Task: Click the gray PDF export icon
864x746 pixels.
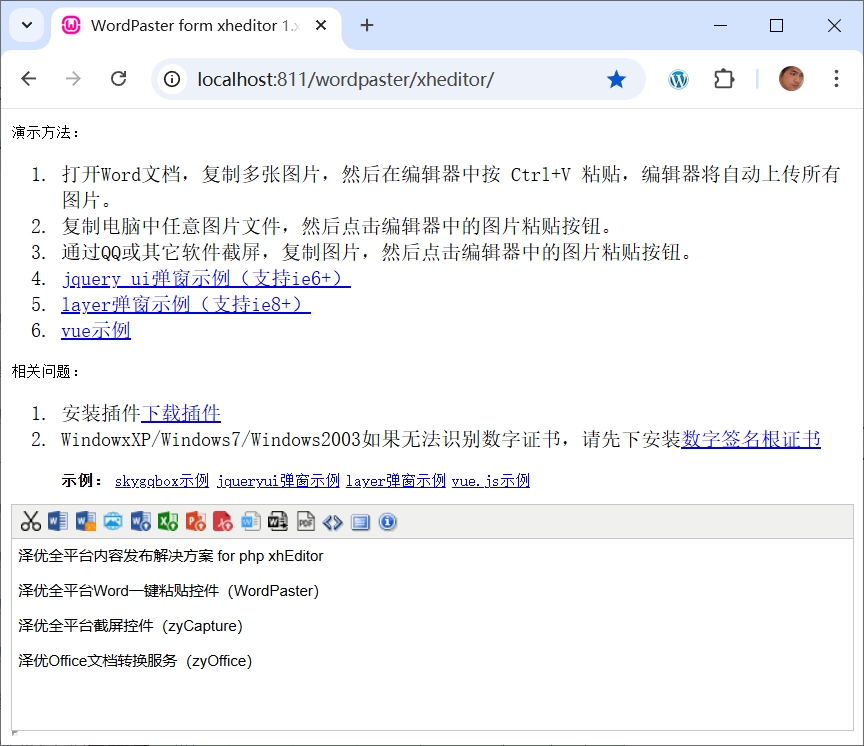Action: (x=305, y=521)
